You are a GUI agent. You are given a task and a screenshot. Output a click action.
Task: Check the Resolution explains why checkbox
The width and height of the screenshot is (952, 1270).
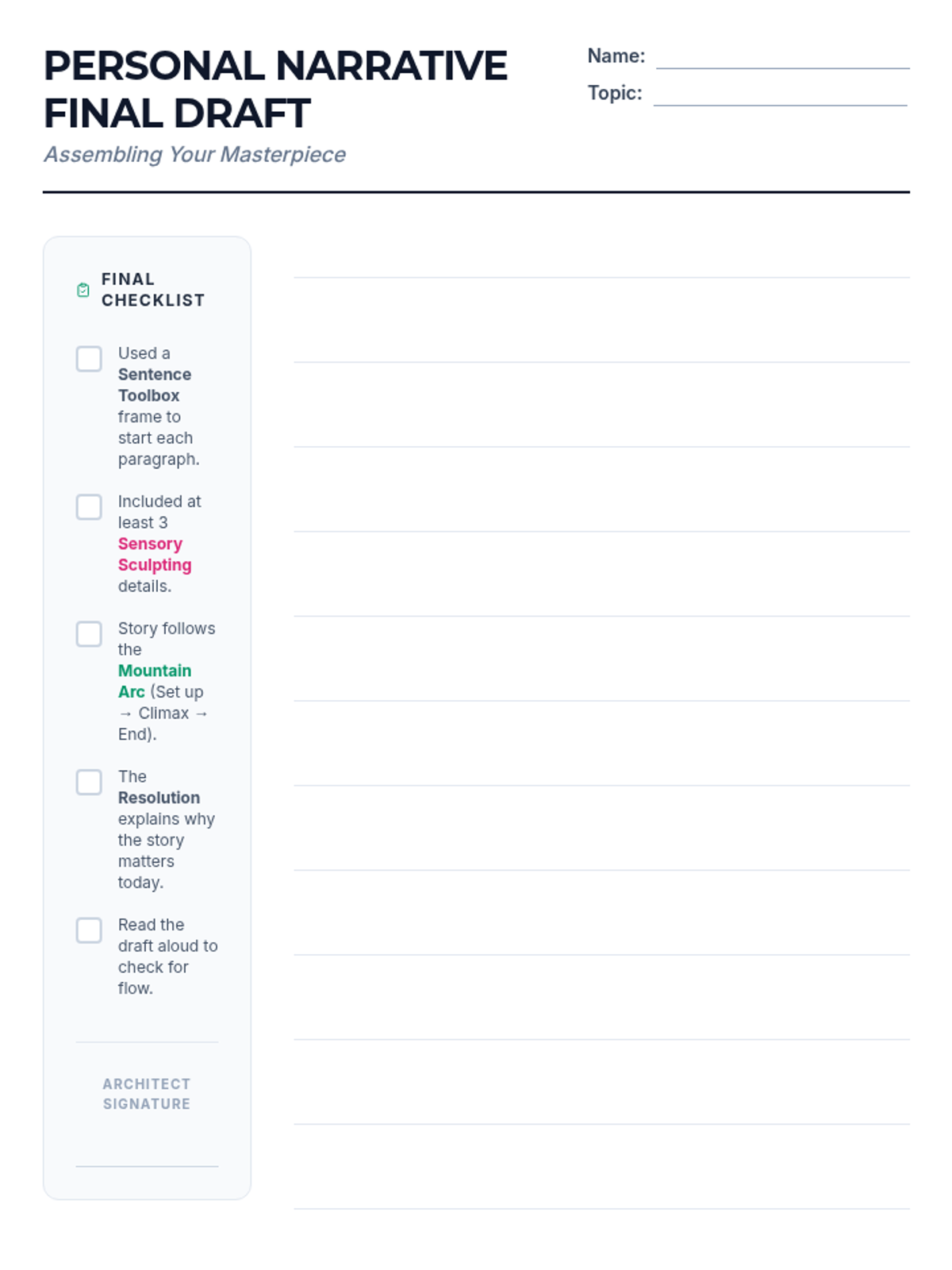(x=89, y=782)
